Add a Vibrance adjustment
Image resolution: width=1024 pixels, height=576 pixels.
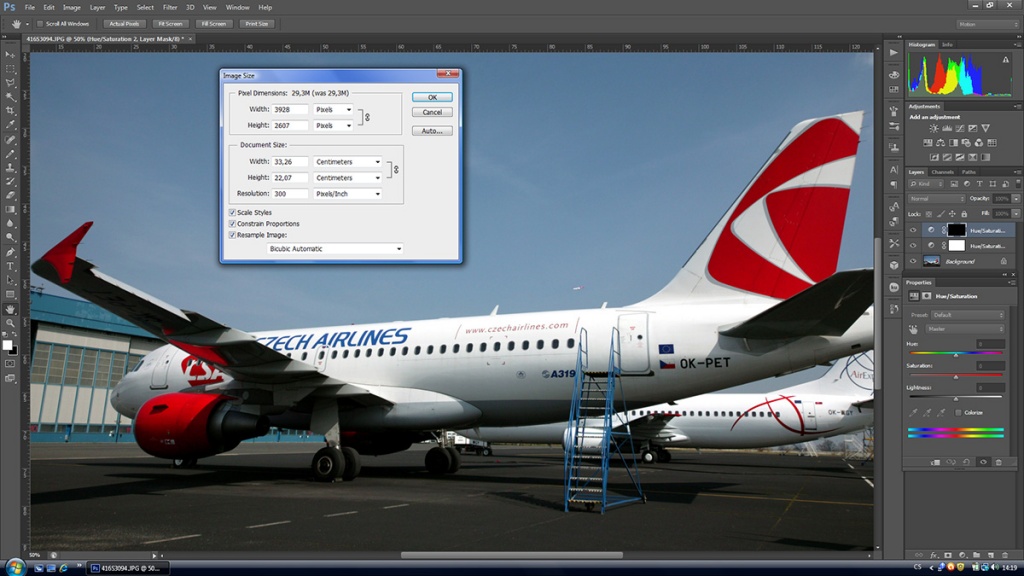click(x=985, y=129)
